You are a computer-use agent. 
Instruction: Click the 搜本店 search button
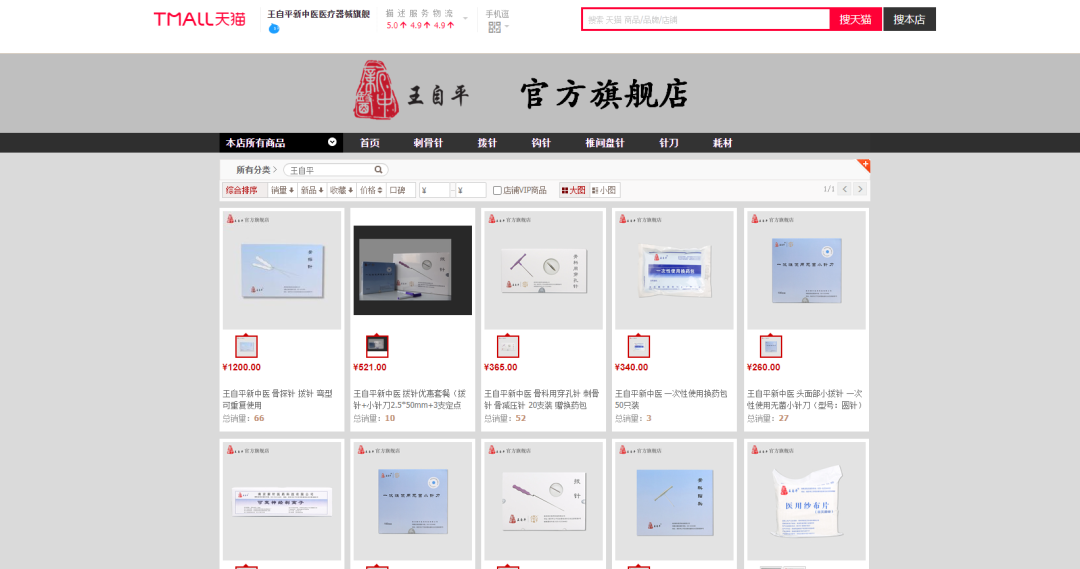click(x=909, y=19)
